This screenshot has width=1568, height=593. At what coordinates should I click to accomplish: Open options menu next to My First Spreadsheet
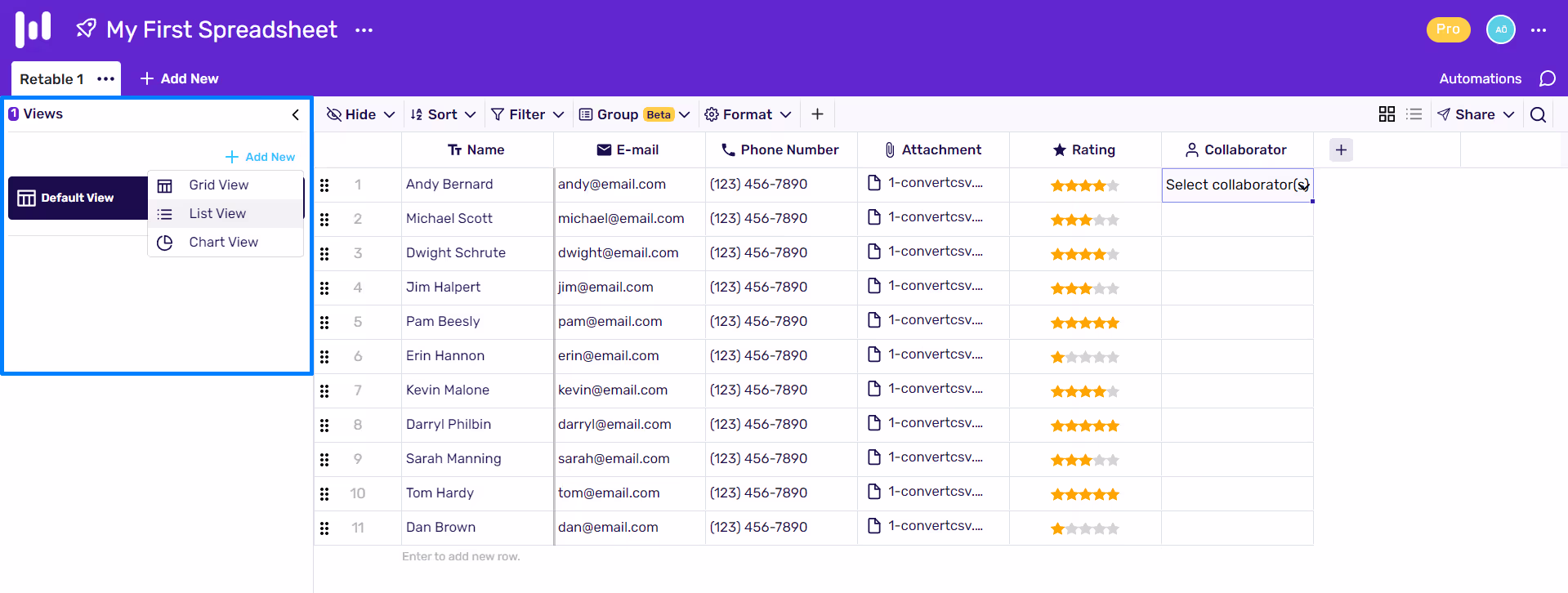(364, 30)
